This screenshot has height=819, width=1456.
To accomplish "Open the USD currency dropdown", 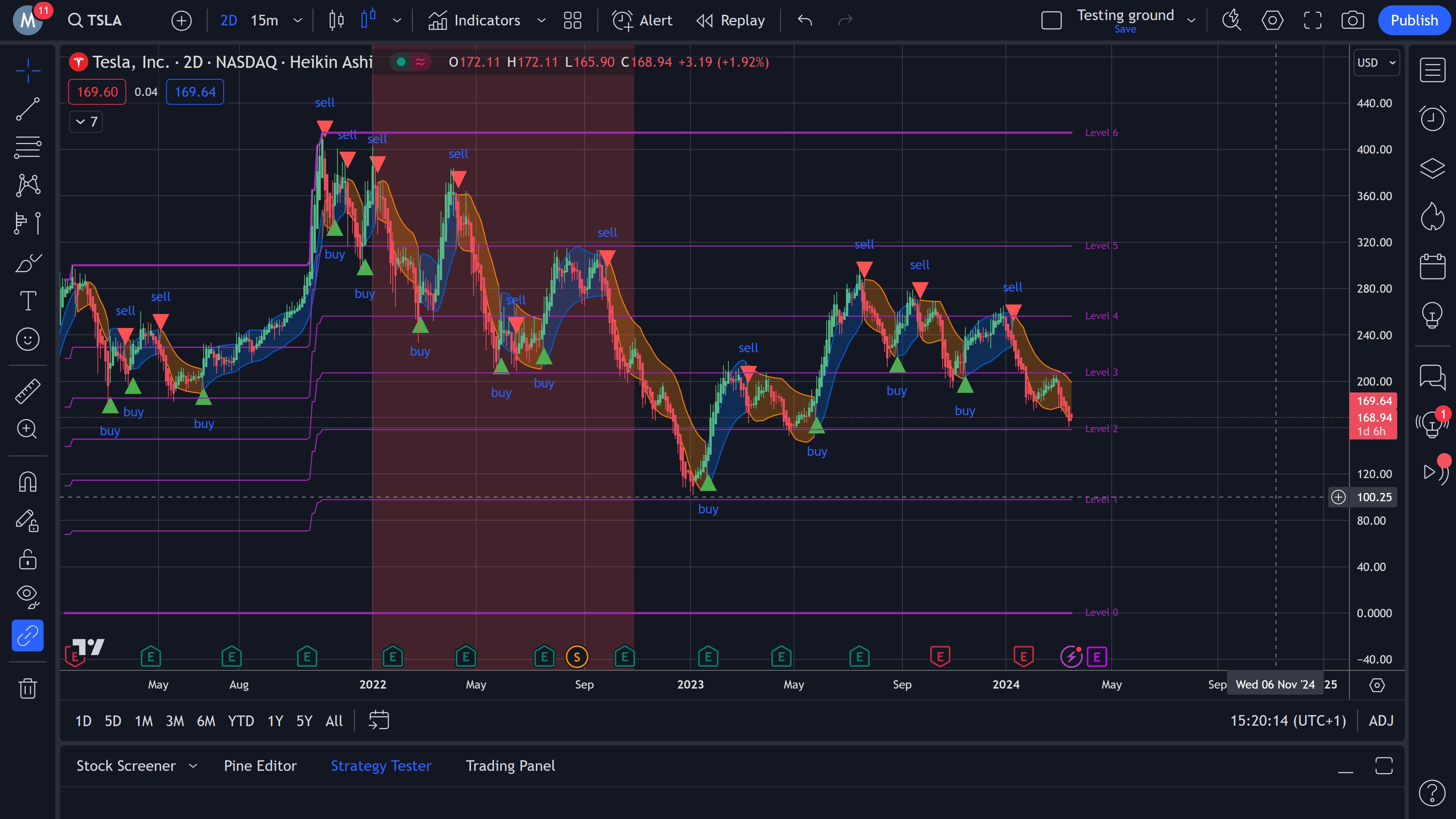I will click(x=1376, y=63).
